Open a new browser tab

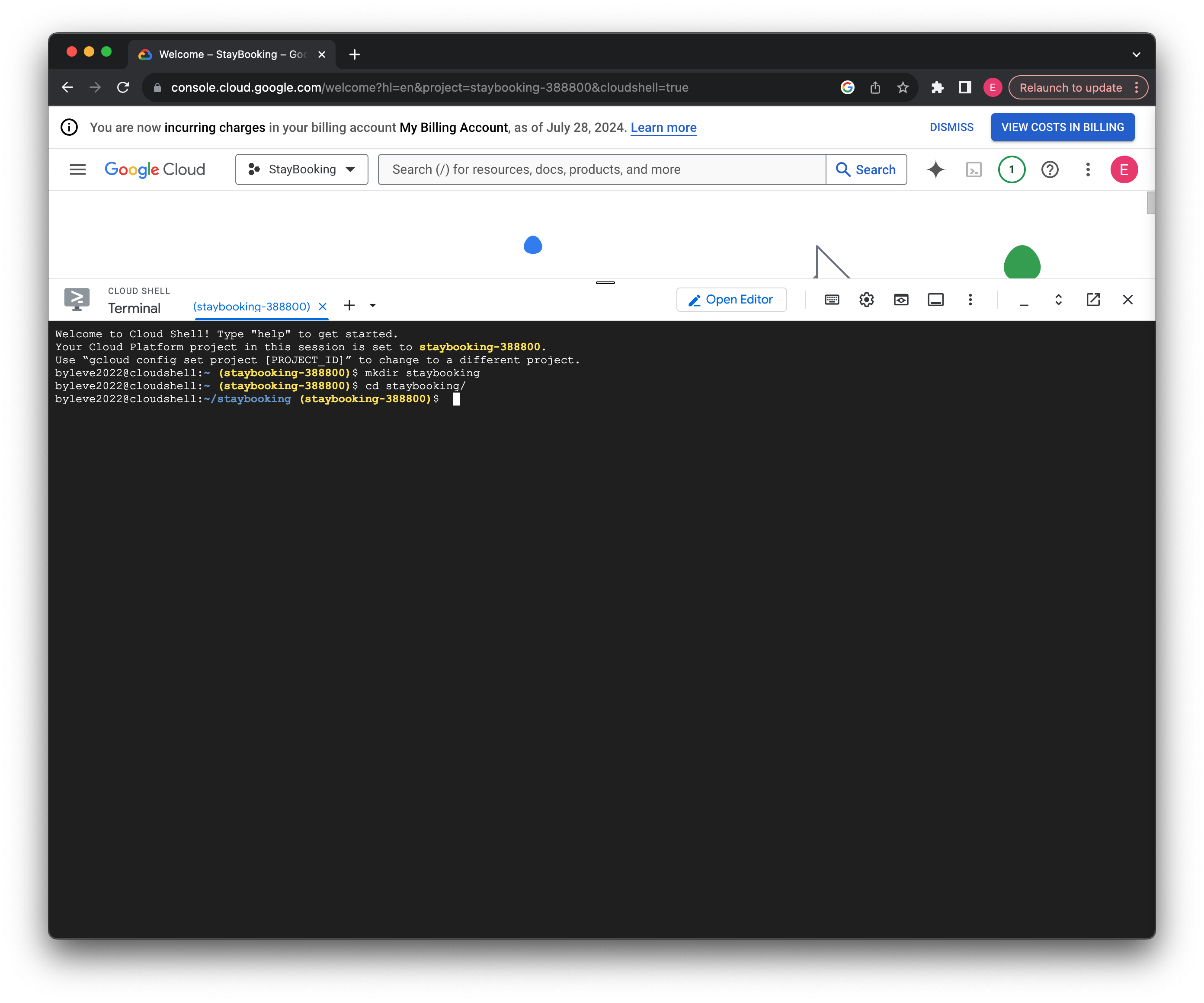pos(354,54)
